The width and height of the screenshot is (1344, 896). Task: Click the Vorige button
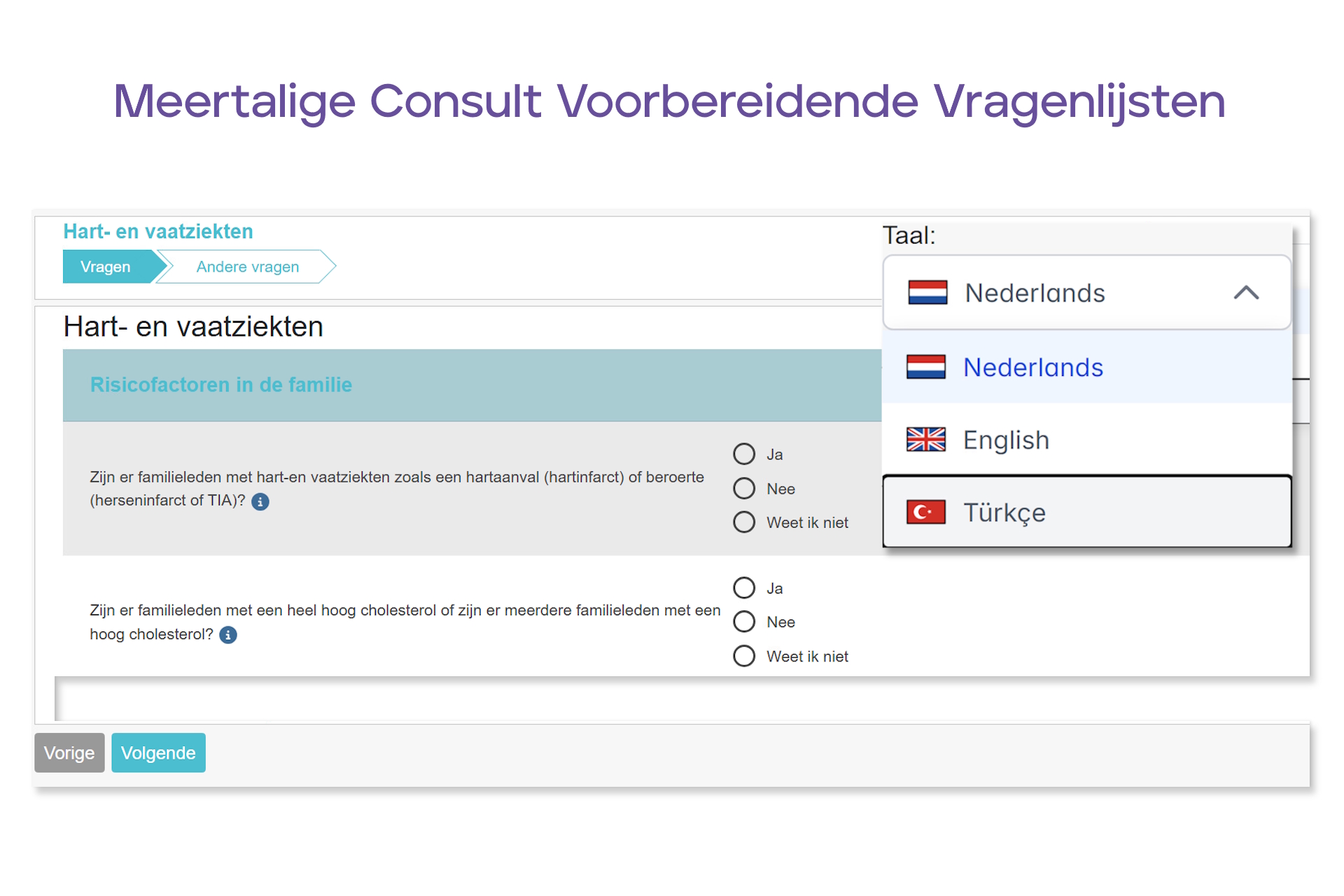69,752
